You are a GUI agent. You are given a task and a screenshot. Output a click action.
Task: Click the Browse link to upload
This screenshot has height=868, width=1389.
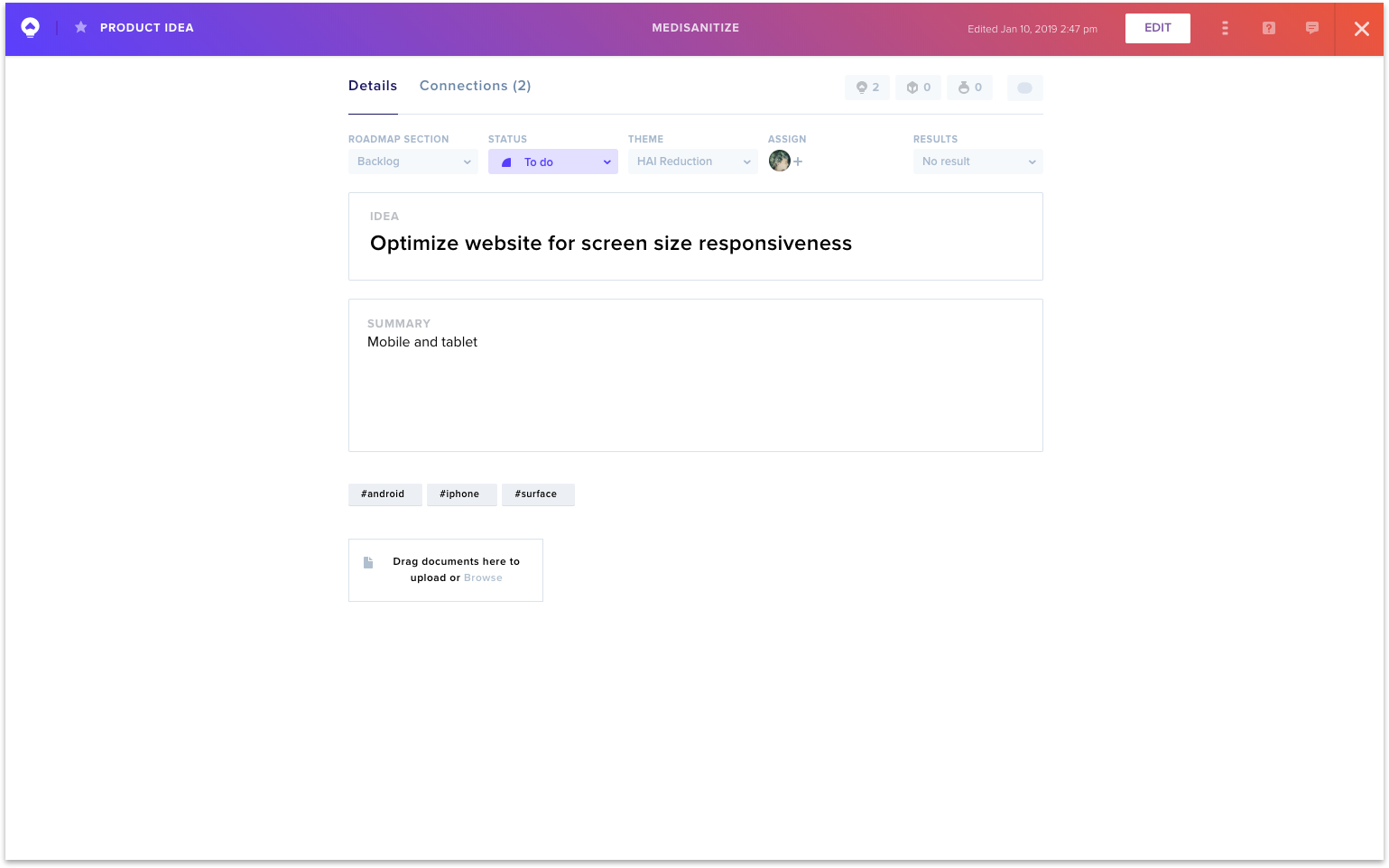483,578
